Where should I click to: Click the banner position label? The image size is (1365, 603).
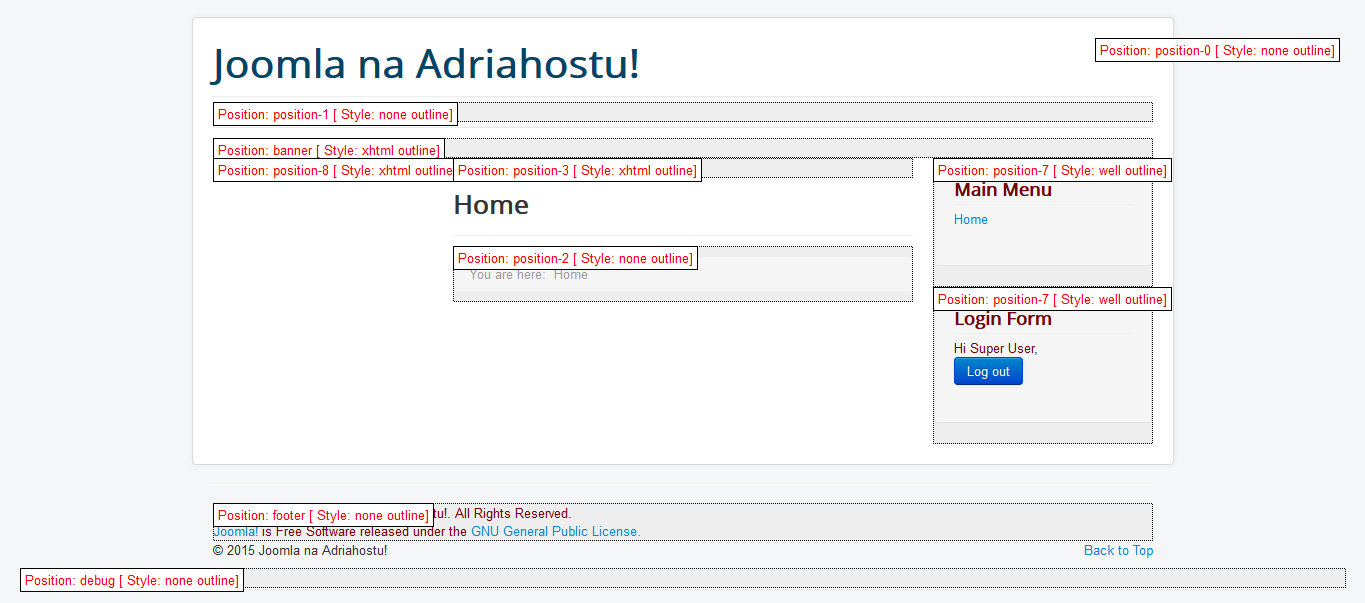click(328, 150)
